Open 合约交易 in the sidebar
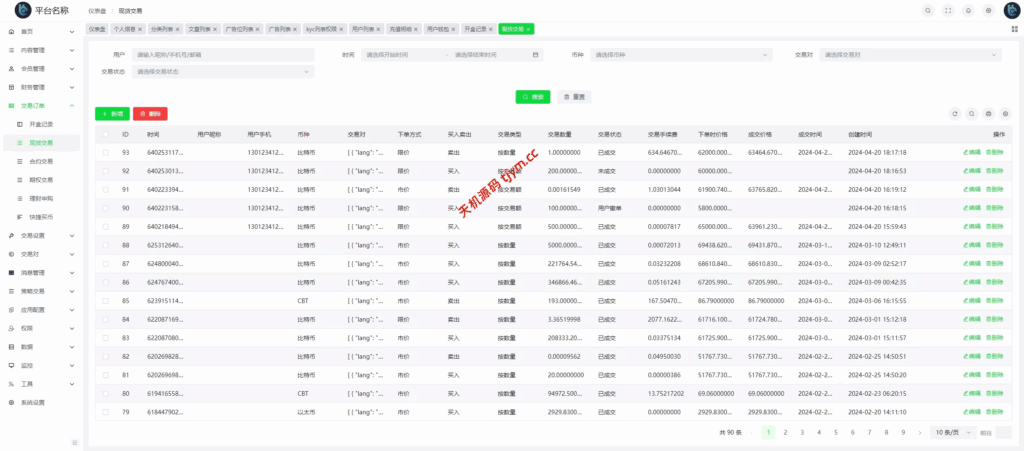The image size is (1024, 451). pos(41,161)
